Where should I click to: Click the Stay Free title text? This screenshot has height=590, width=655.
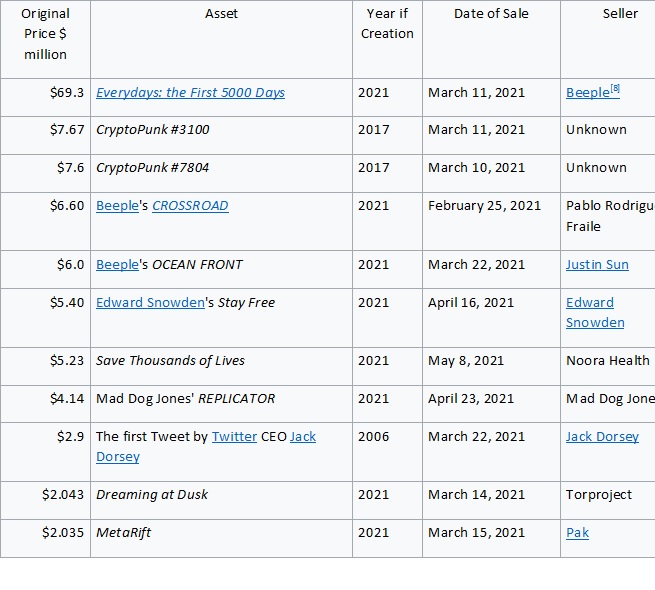246,303
